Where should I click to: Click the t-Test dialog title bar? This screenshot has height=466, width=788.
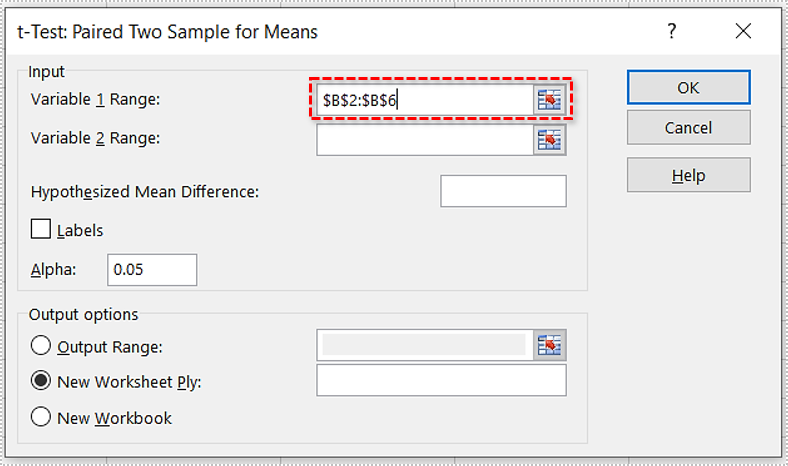coord(300,31)
